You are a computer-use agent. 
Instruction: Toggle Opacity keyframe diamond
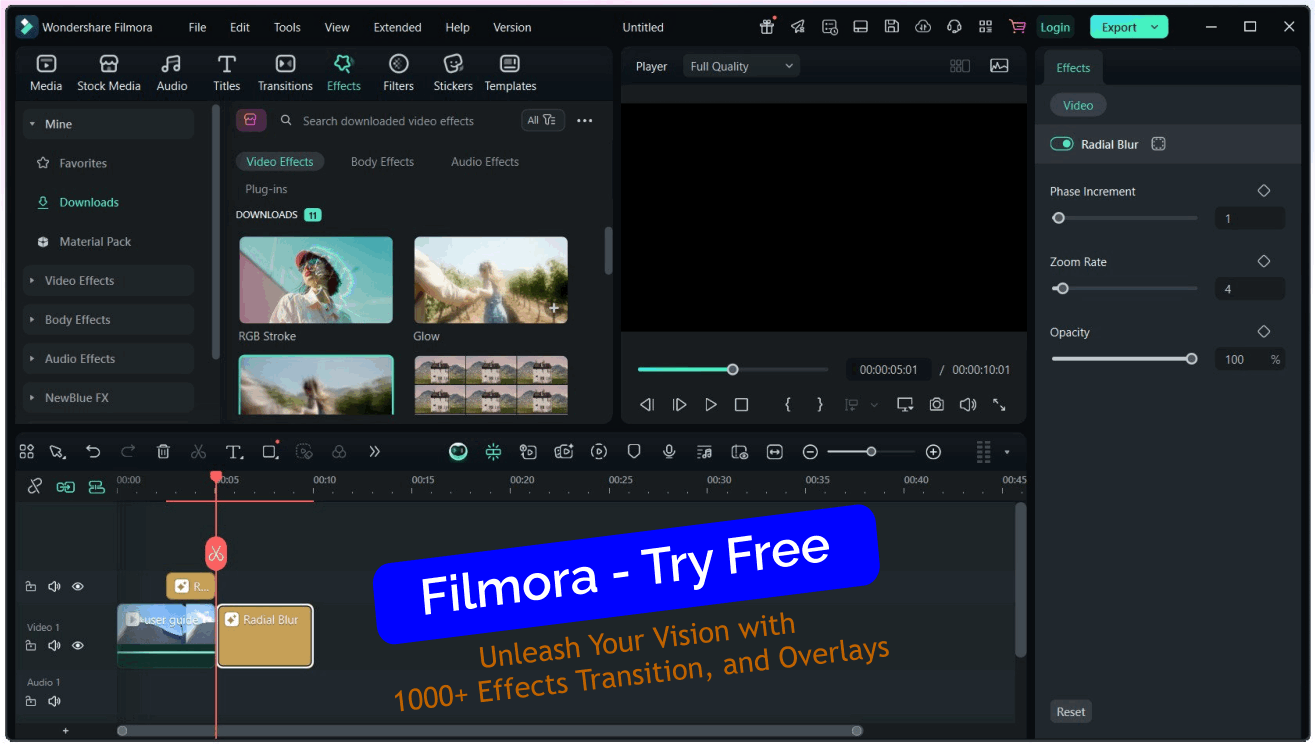click(x=1264, y=332)
